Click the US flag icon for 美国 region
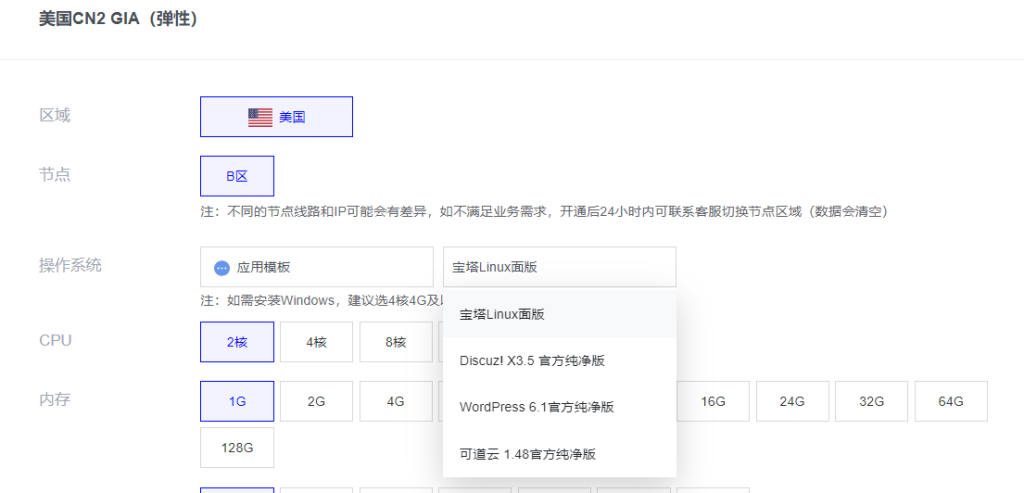 point(260,117)
